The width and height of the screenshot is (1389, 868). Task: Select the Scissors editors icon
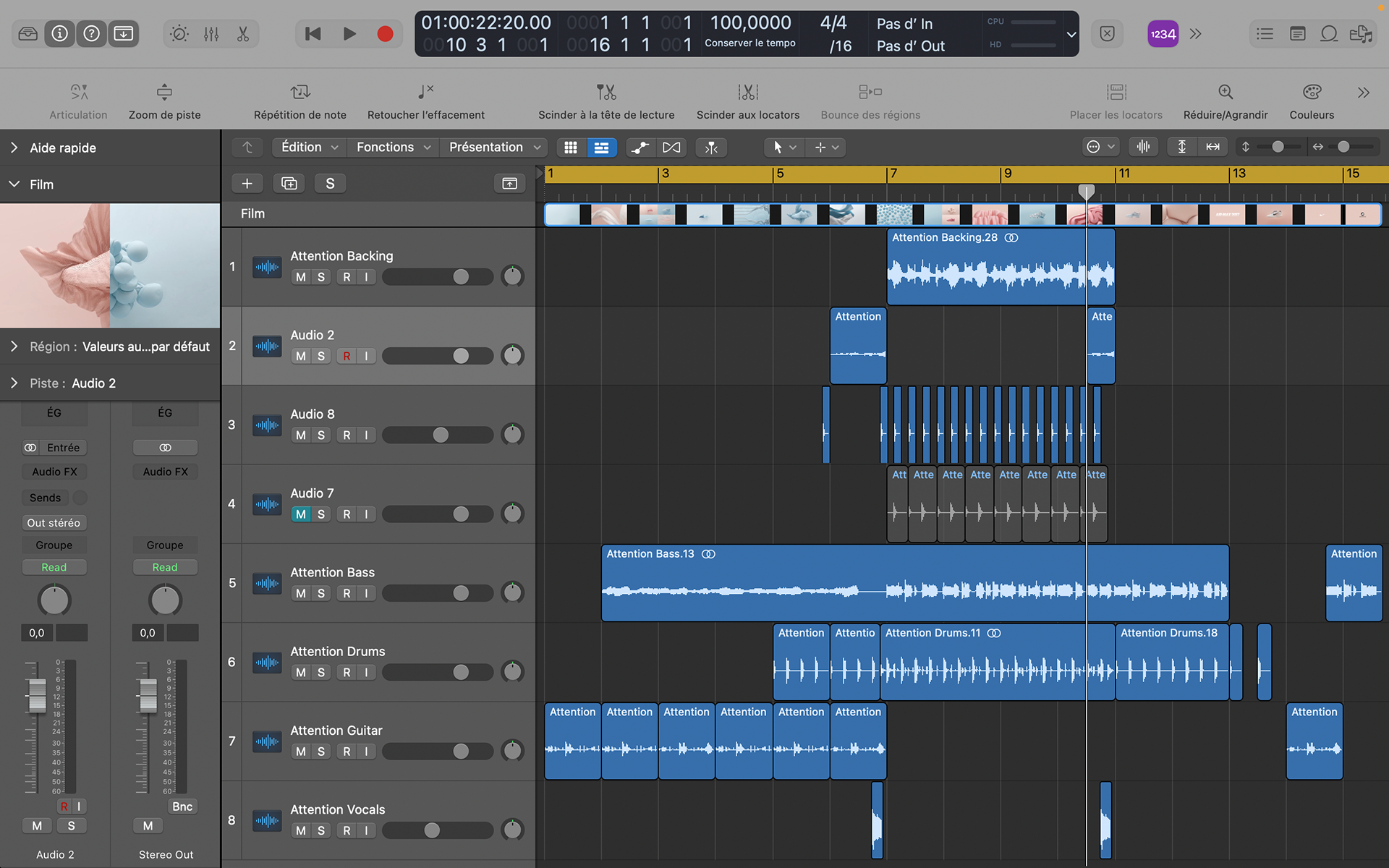(x=243, y=34)
